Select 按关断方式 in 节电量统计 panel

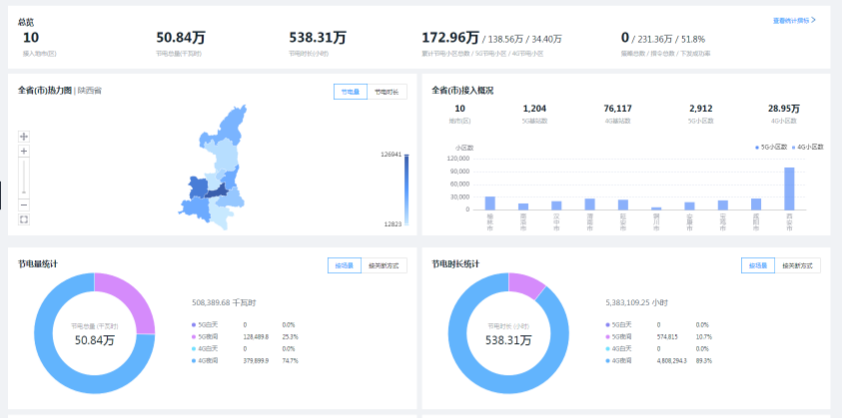(383, 266)
